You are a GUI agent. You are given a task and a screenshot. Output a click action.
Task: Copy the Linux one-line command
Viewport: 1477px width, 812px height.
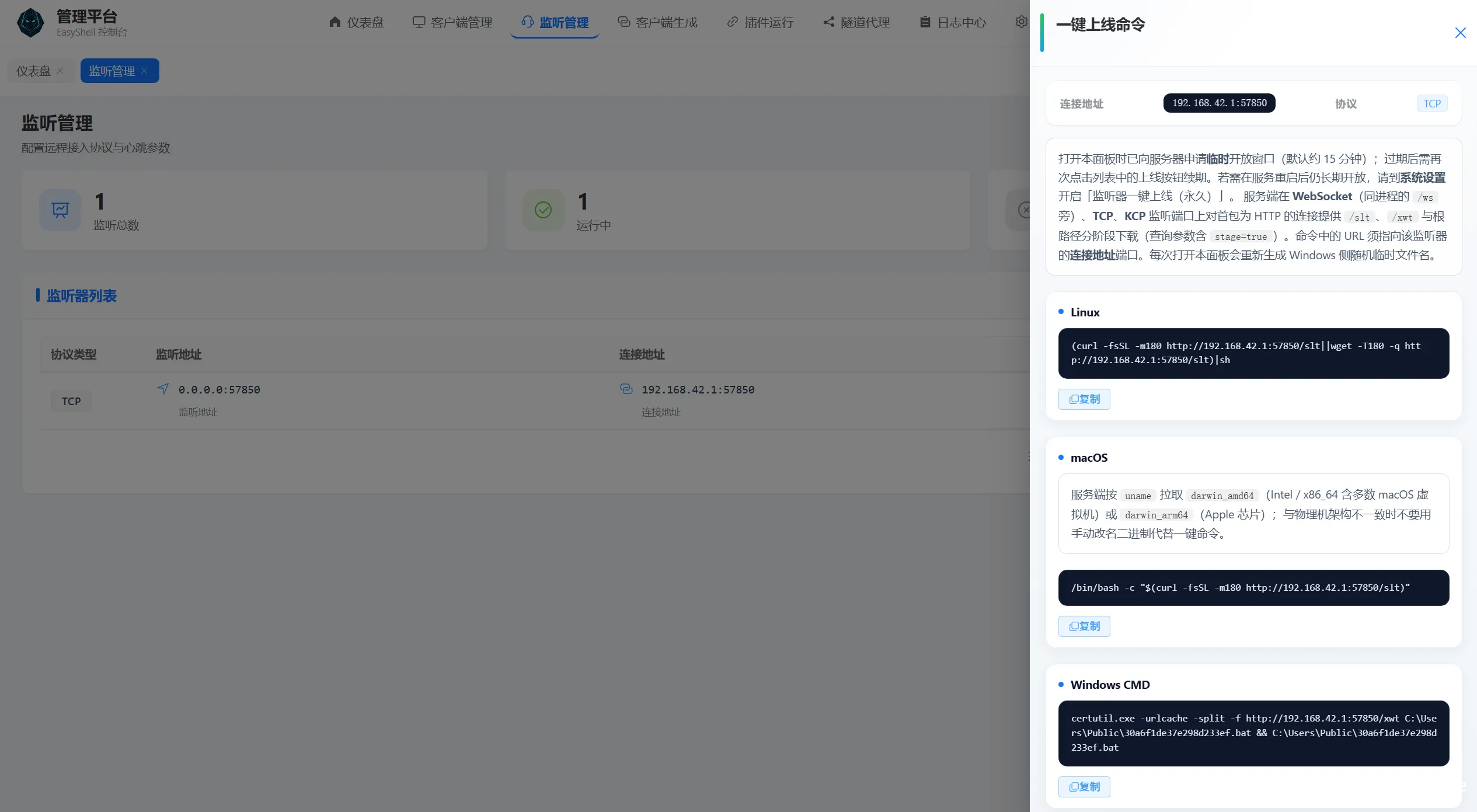(1084, 399)
